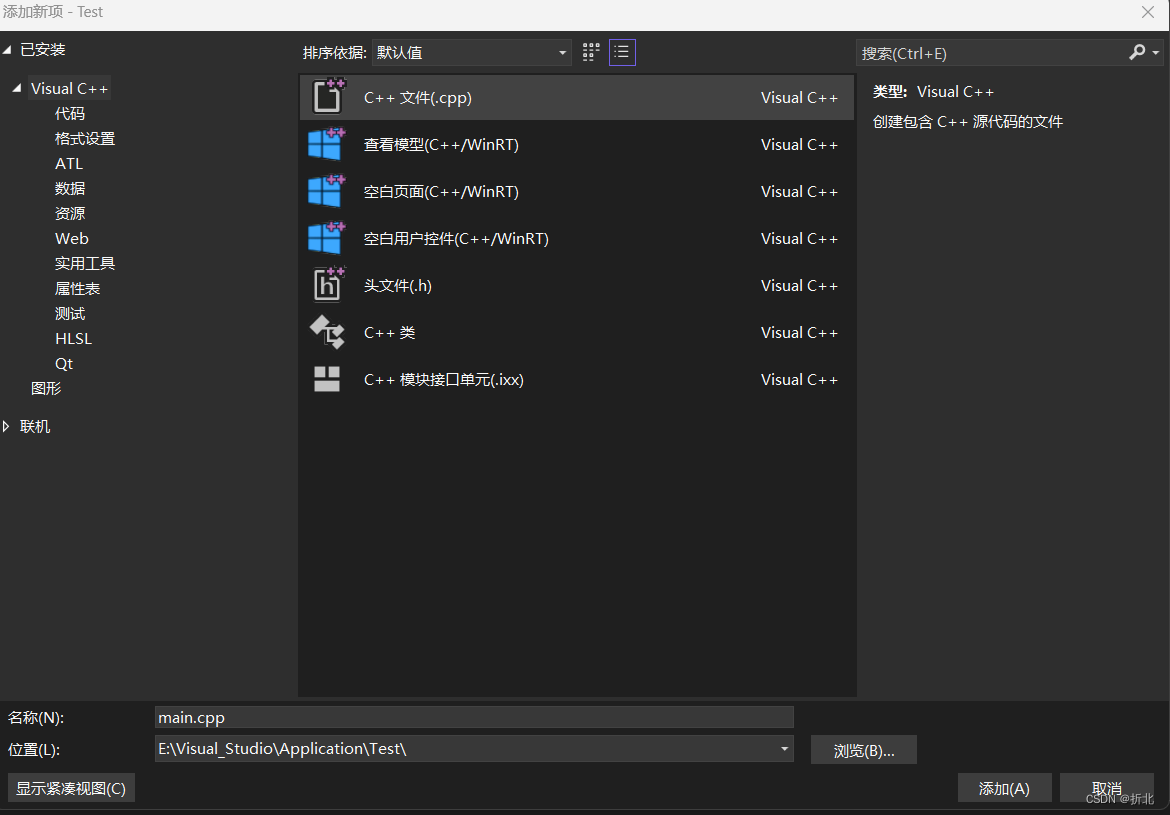Select the 已安装 tree item label
Image resolution: width=1170 pixels, height=815 pixels.
click(x=43, y=50)
